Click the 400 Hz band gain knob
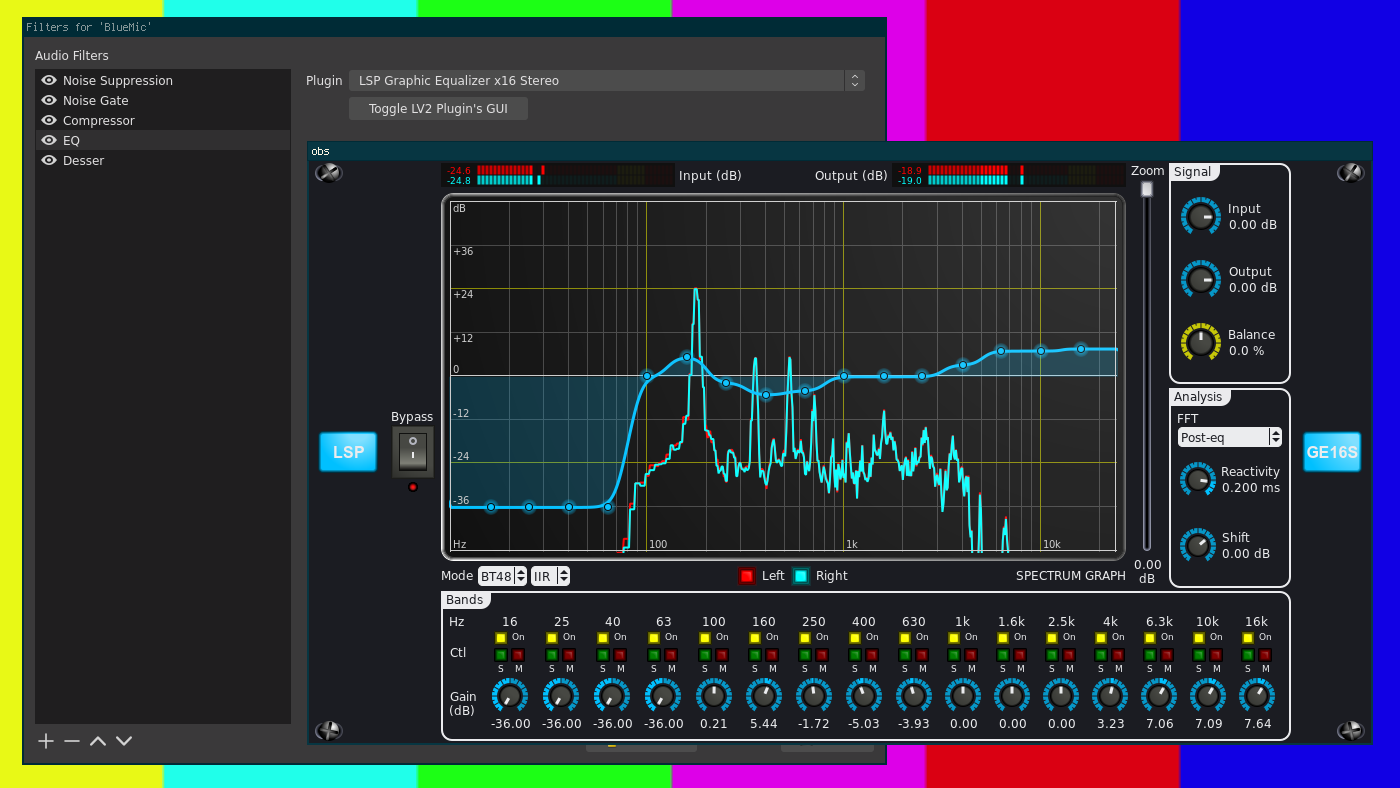 pyautogui.click(x=863, y=696)
